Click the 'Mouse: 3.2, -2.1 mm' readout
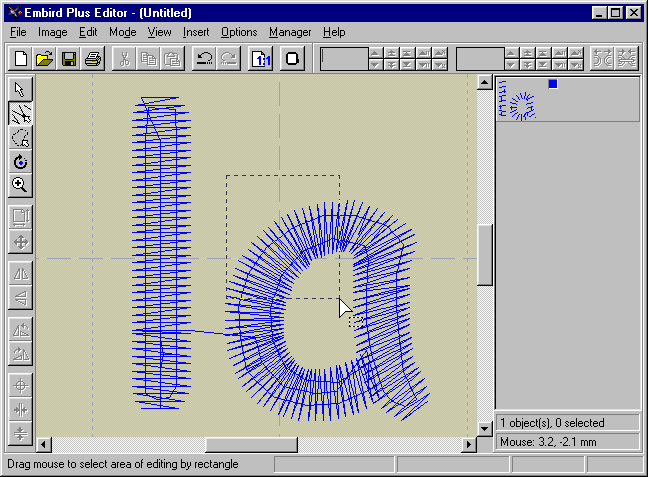The image size is (648, 477). coord(548,442)
